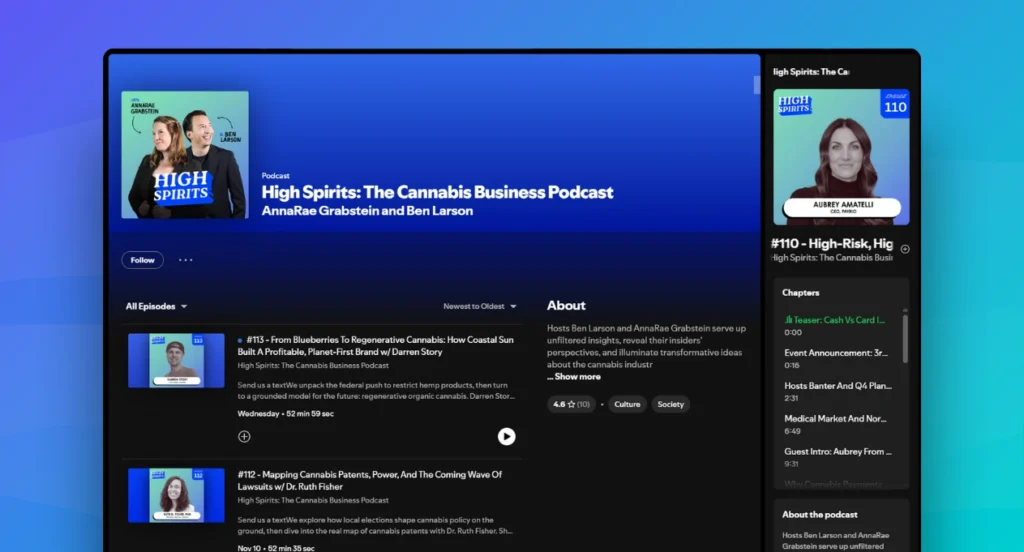This screenshot has width=1024, height=552.
Task: Click episode #113 description text
Action: pyautogui.click(x=376, y=391)
